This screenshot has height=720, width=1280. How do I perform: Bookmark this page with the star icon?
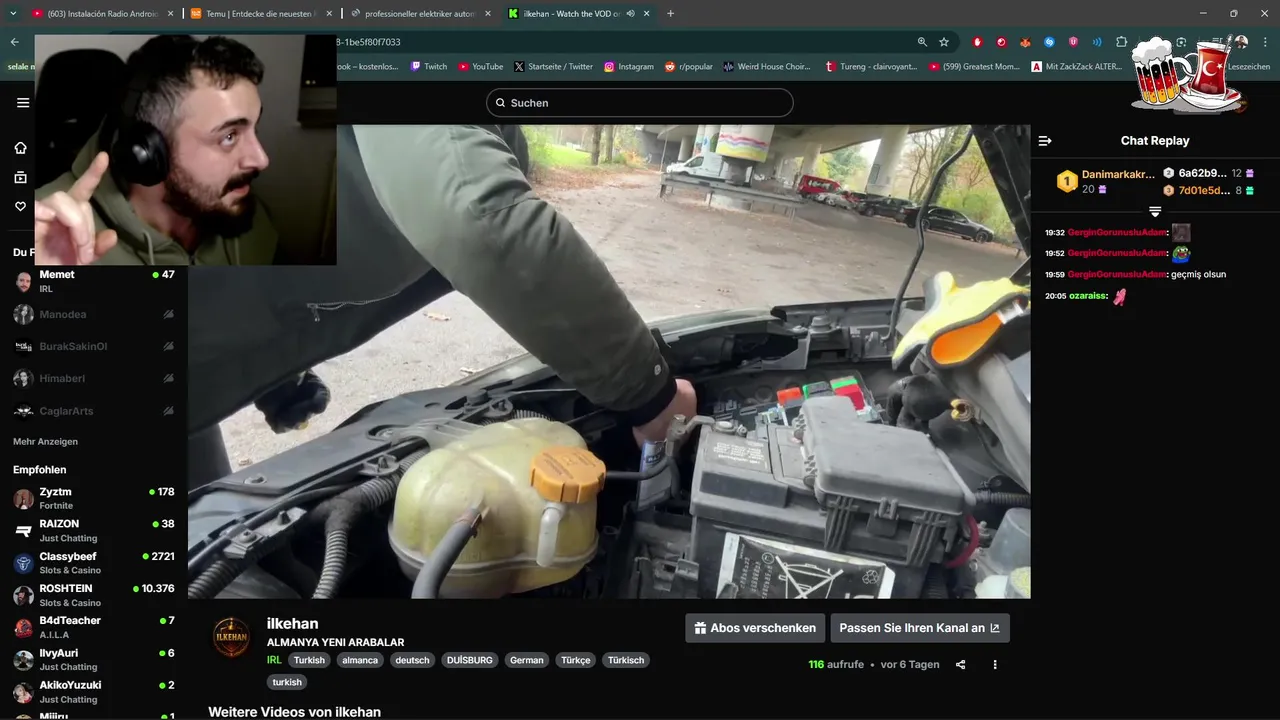(x=944, y=42)
